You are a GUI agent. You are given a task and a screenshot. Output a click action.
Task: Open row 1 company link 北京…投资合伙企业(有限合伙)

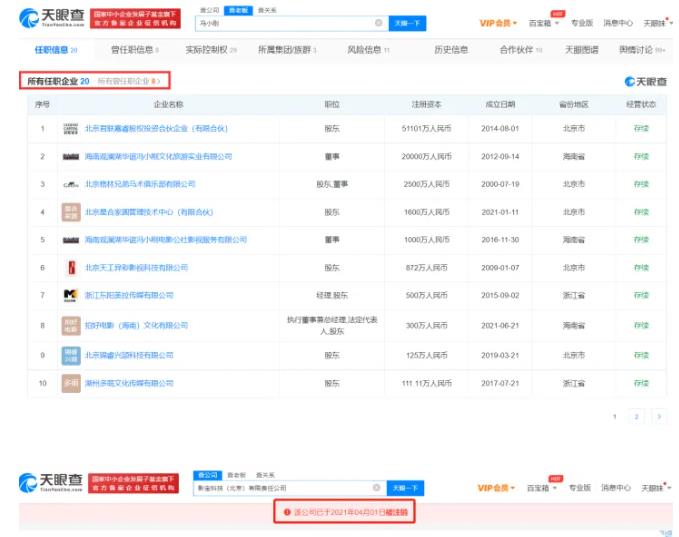pos(156,129)
